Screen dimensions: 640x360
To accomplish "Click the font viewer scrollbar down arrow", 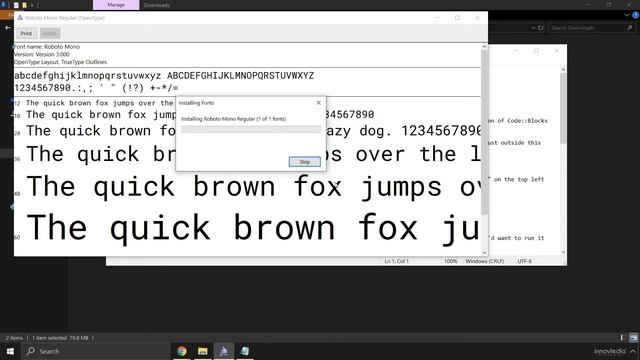I will 484,253.
